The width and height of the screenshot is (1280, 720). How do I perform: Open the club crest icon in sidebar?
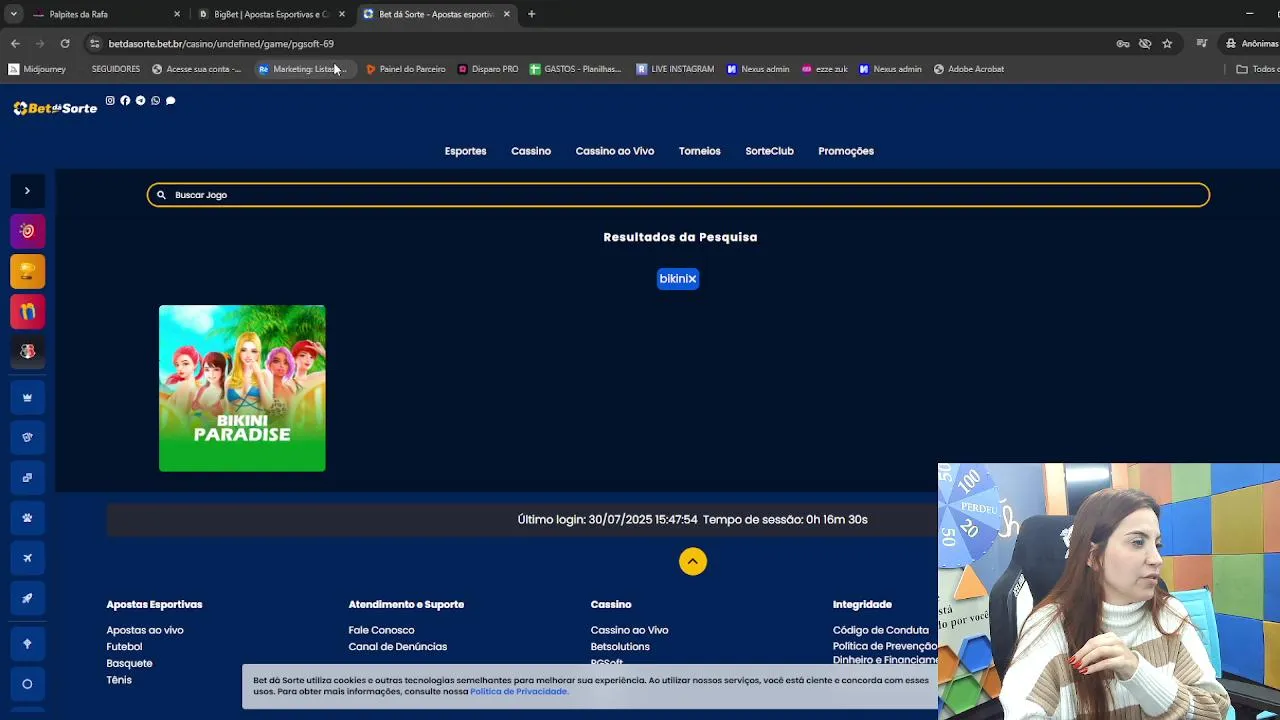click(x=27, y=351)
